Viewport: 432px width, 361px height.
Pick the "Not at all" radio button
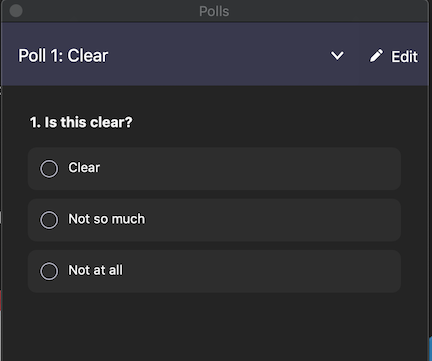point(49,271)
